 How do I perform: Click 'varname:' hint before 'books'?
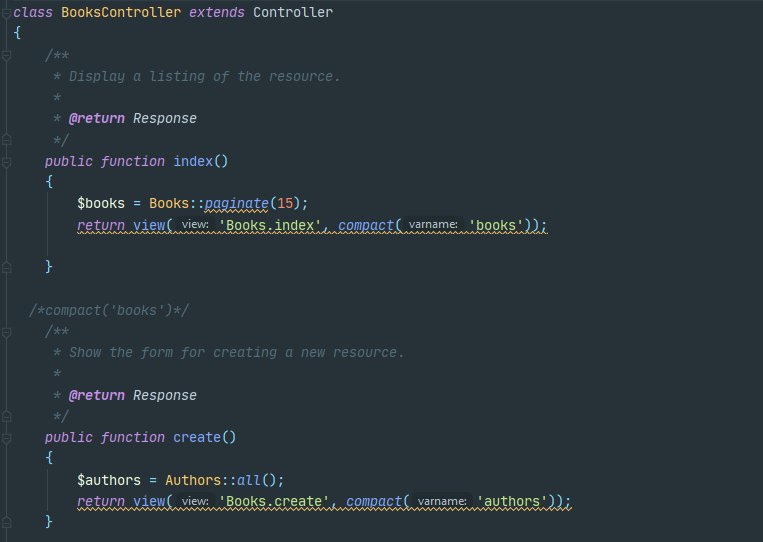pyautogui.click(x=433, y=225)
